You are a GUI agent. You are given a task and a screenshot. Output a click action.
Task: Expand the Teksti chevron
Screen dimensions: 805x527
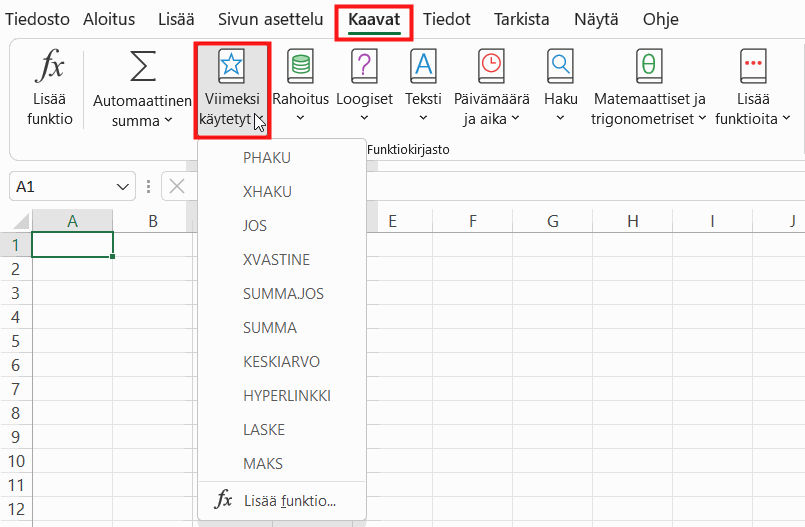click(x=423, y=118)
